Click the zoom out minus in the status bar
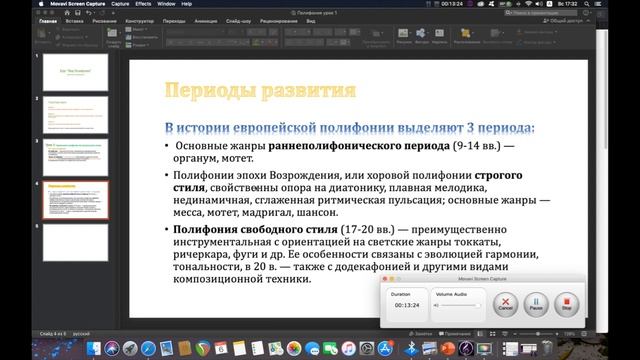Viewport: 640px width, 360px height. point(515,334)
